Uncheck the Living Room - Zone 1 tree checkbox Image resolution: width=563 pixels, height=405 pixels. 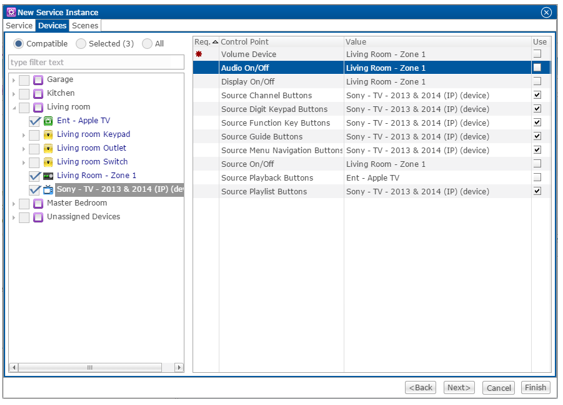coord(34,176)
